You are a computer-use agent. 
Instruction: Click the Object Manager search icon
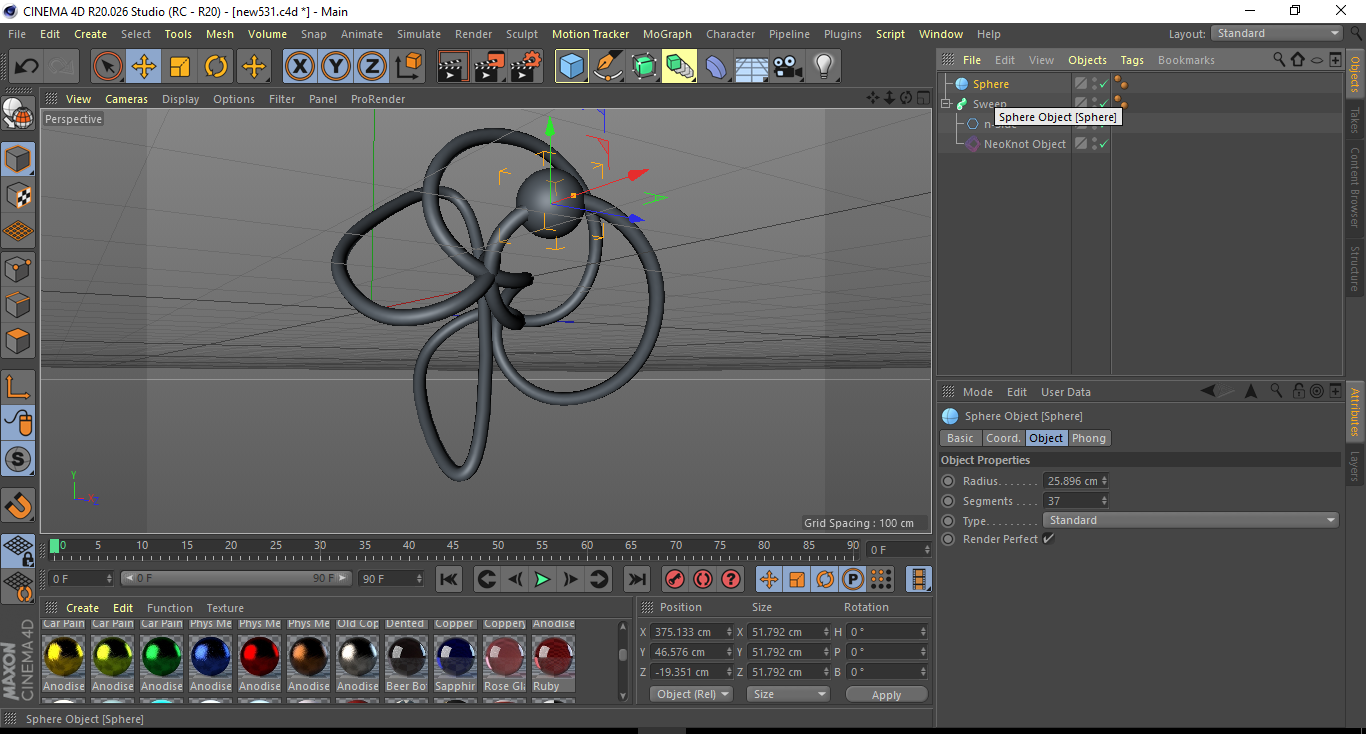pyautogui.click(x=1279, y=60)
